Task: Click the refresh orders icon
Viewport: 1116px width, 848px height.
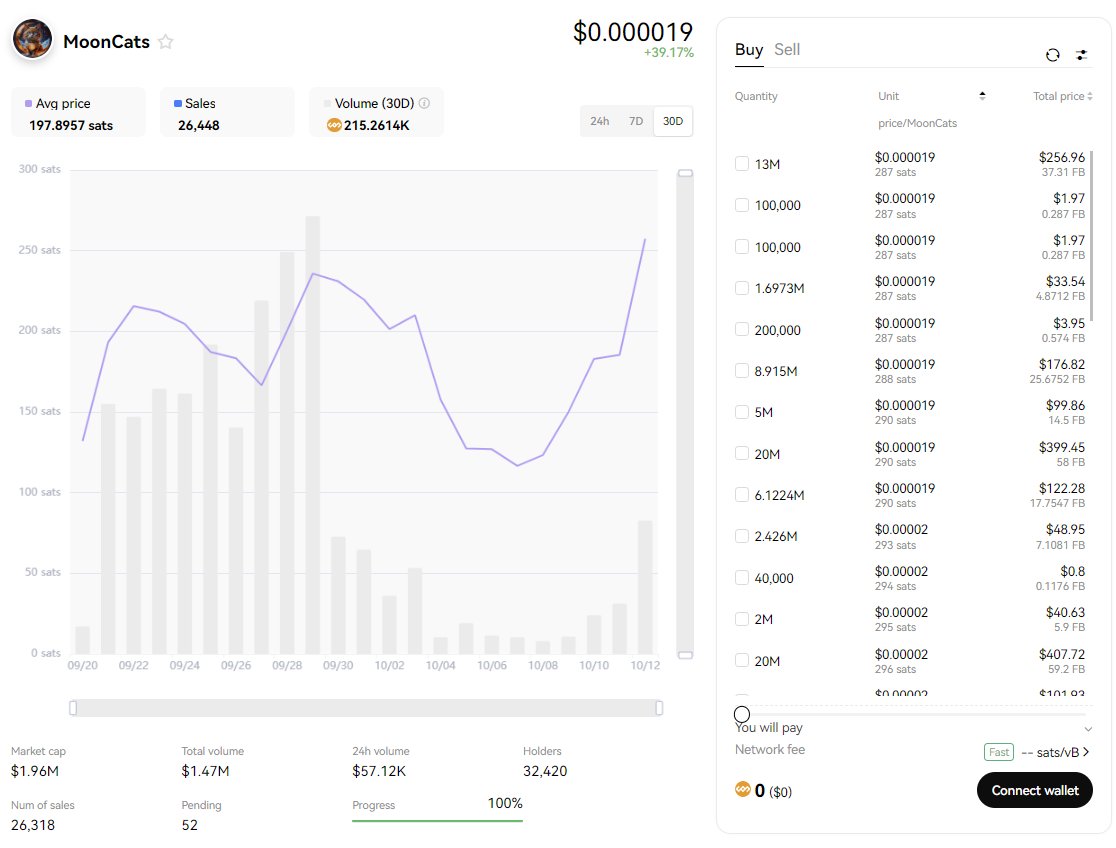Action: [1053, 56]
